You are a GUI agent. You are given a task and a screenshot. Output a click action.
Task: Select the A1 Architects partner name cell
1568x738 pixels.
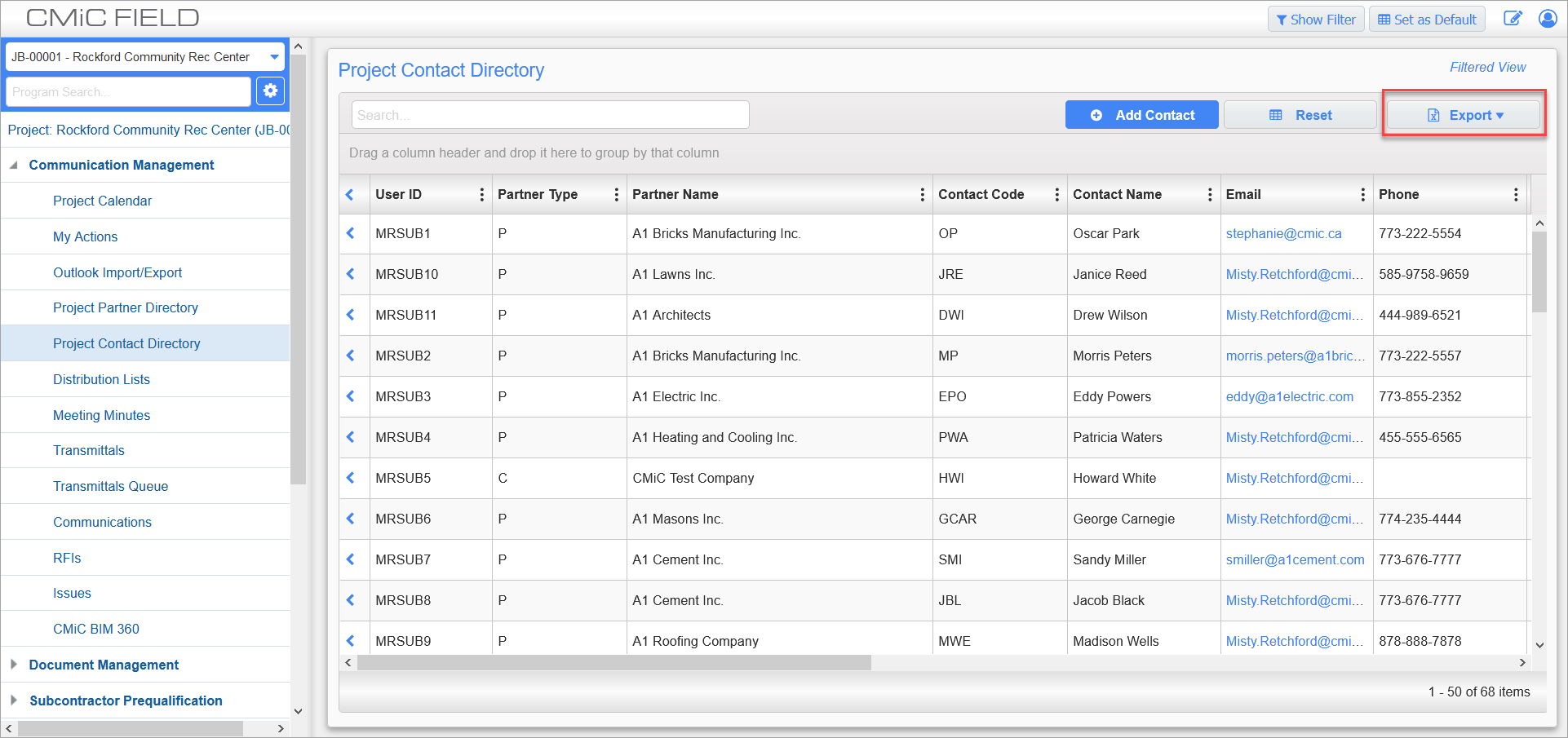(x=779, y=315)
